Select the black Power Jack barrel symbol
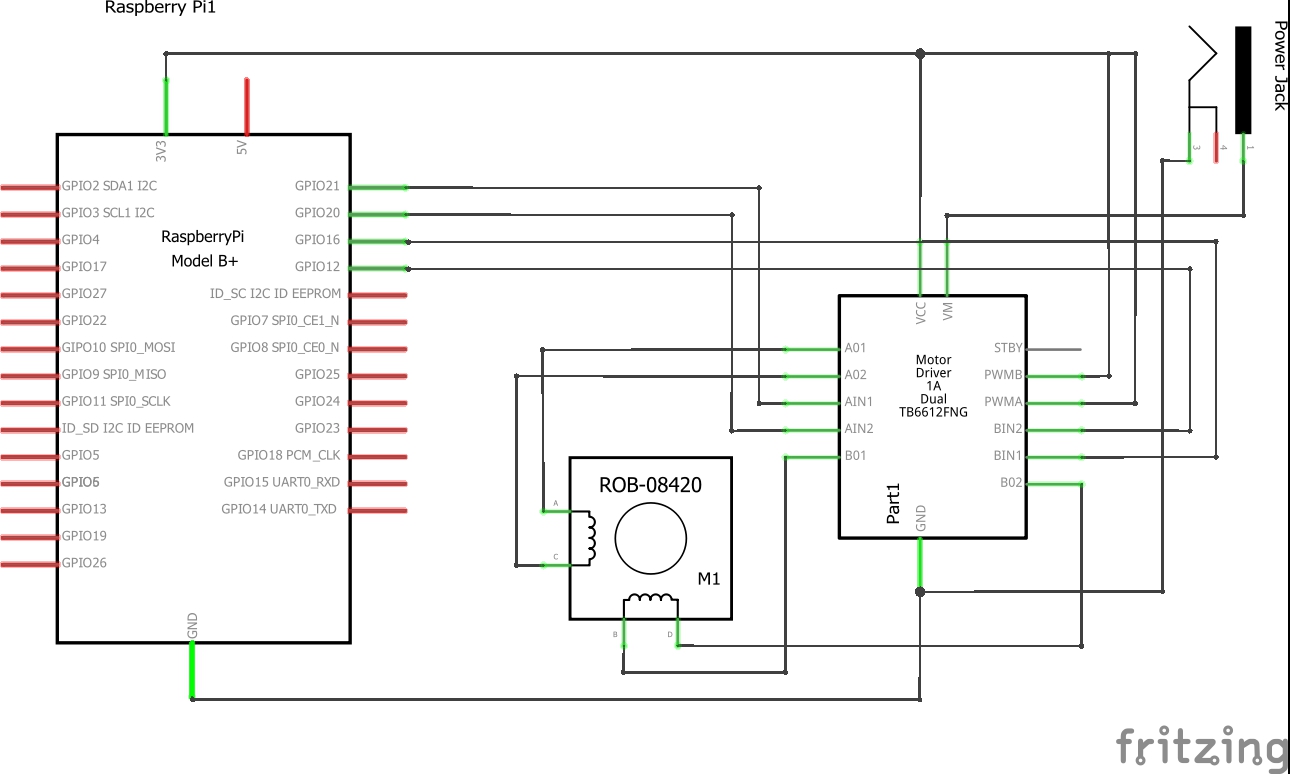This screenshot has height=774, width=1290. click(1243, 80)
